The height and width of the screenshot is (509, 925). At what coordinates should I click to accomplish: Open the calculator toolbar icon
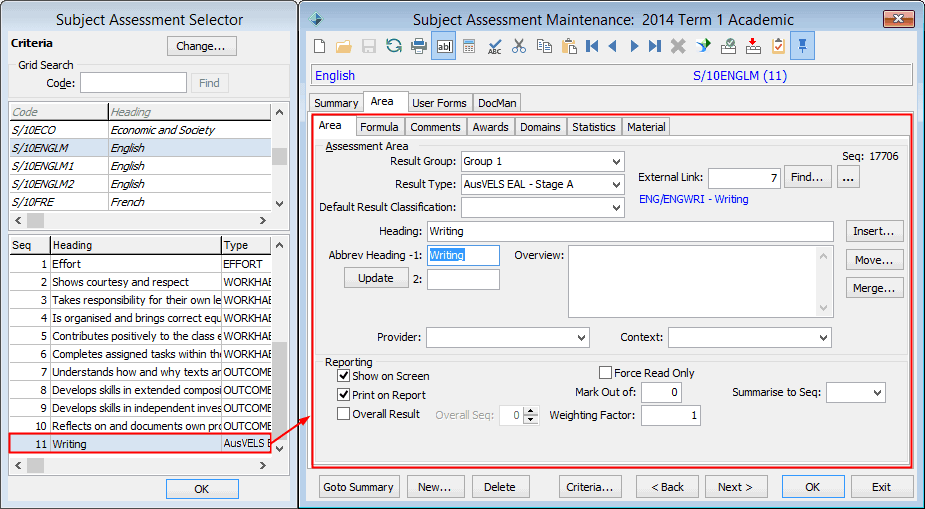point(469,46)
